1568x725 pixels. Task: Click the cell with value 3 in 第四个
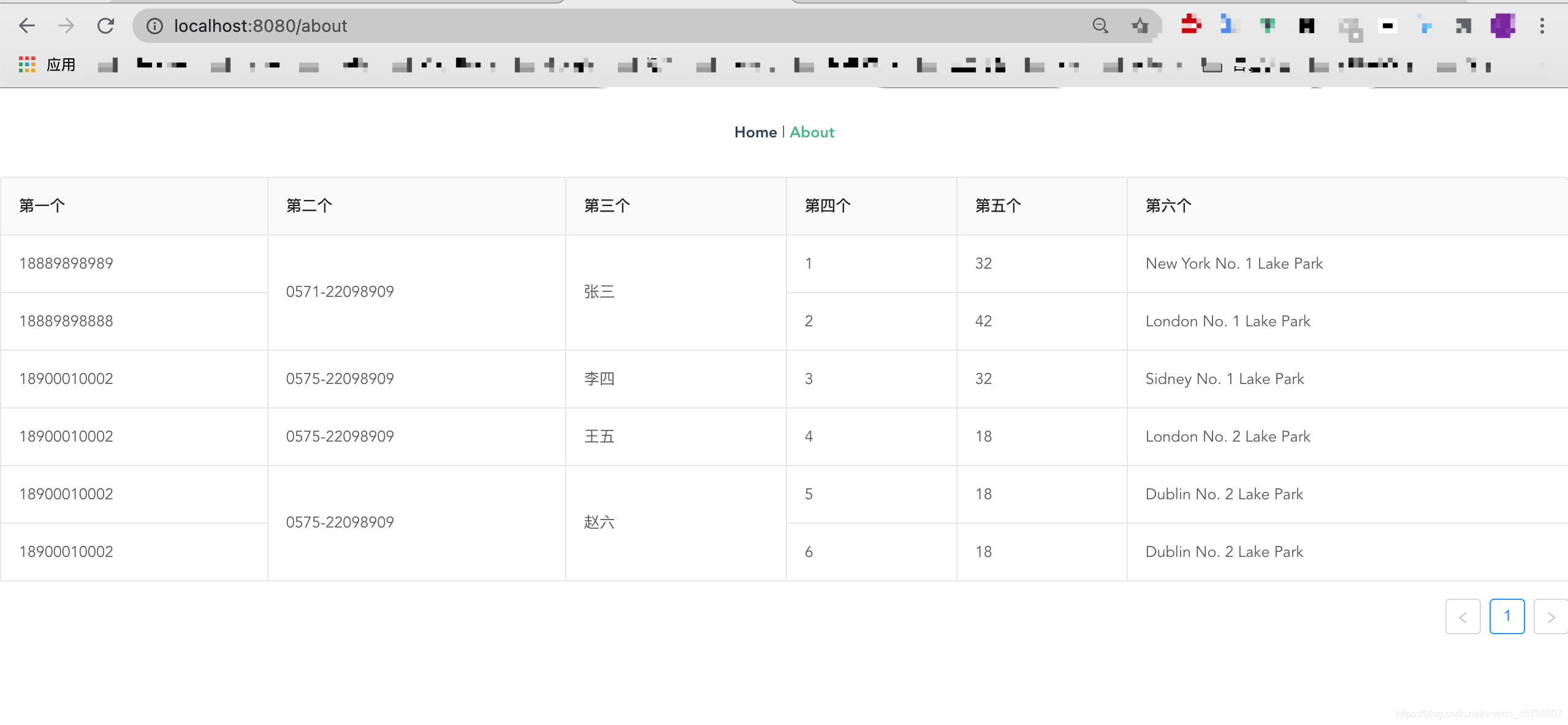pyautogui.click(x=872, y=379)
